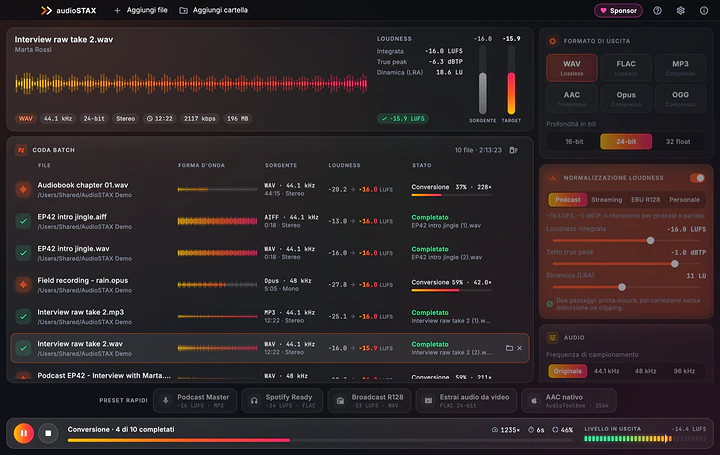Image resolution: width=720 pixels, height=455 pixels.
Task: Stop the batch conversion
Action: click(x=48, y=433)
